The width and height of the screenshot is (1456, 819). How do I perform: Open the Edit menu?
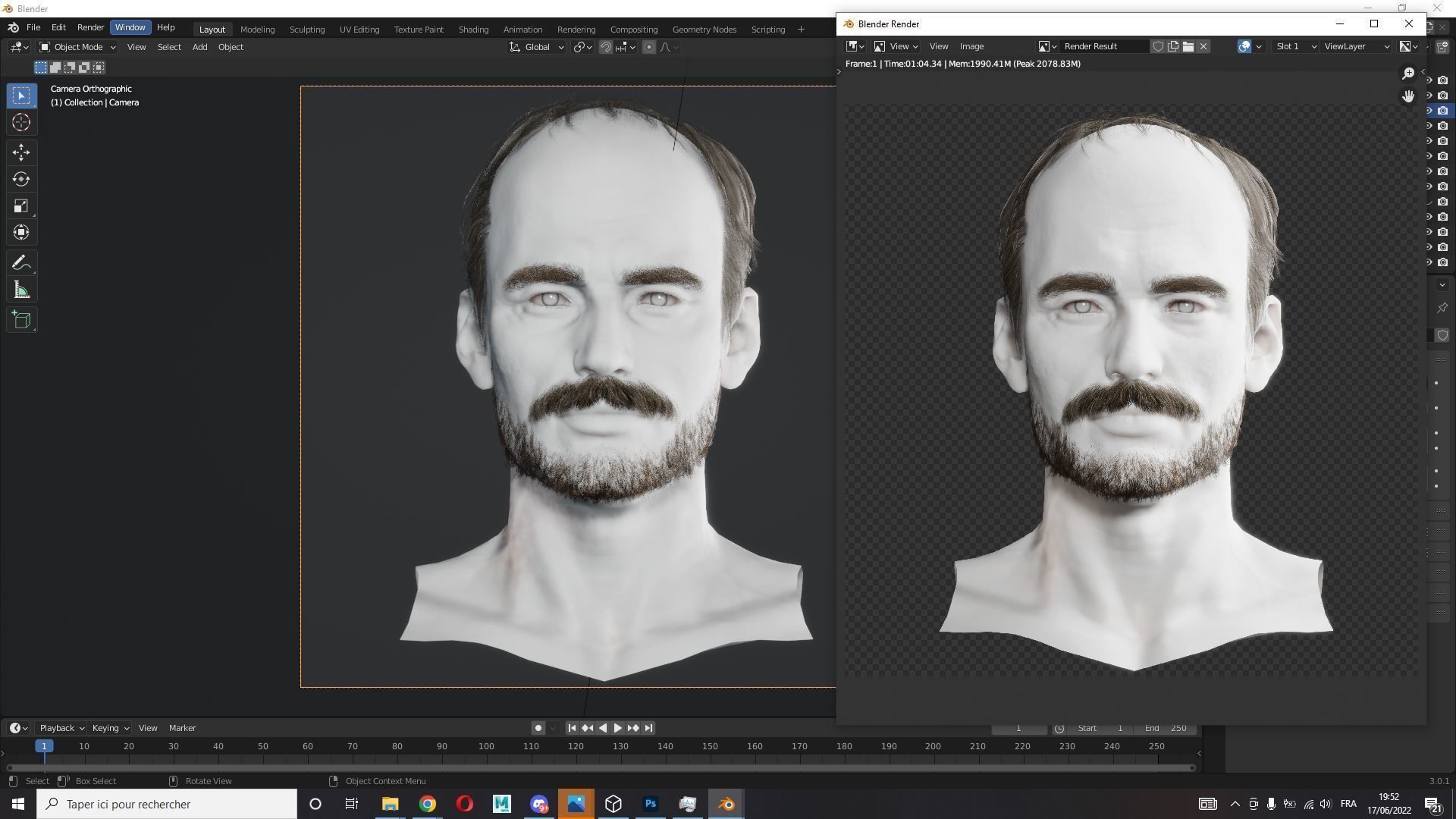click(x=58, y=27)
